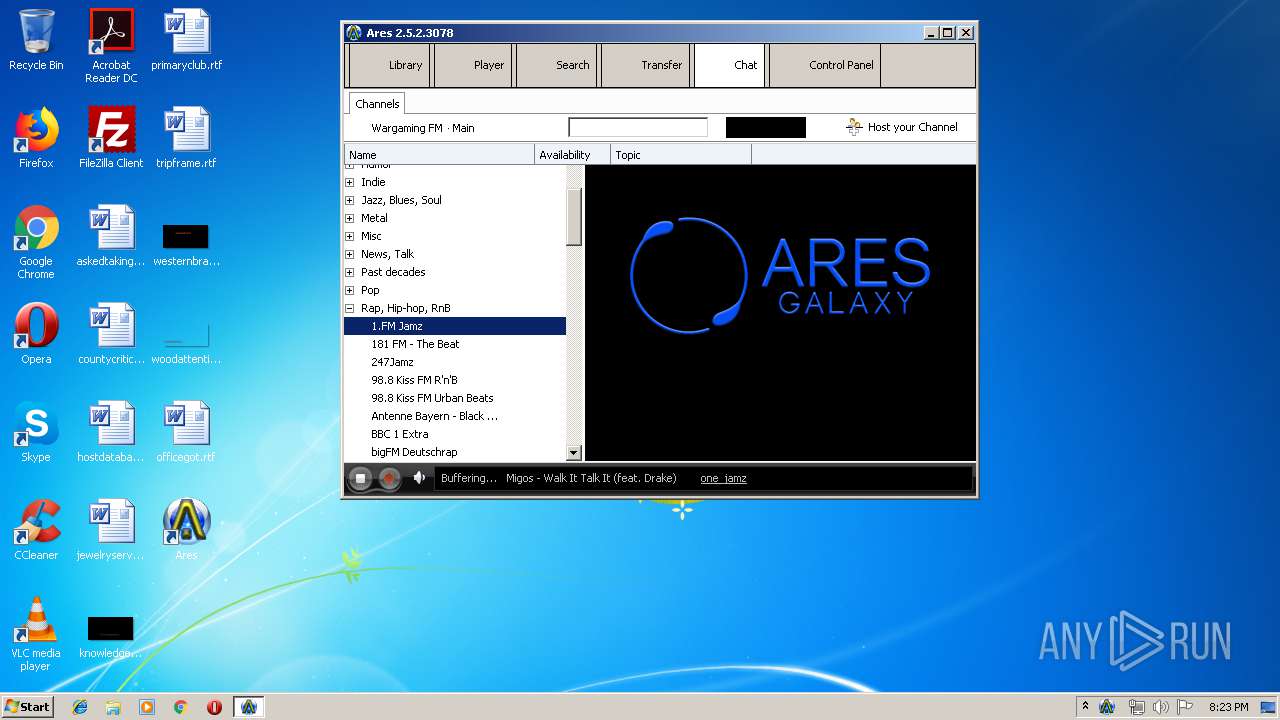This screenshot has height=720, width=1280.
Task: Expand the Past decades category
Action: coord(350,272)
